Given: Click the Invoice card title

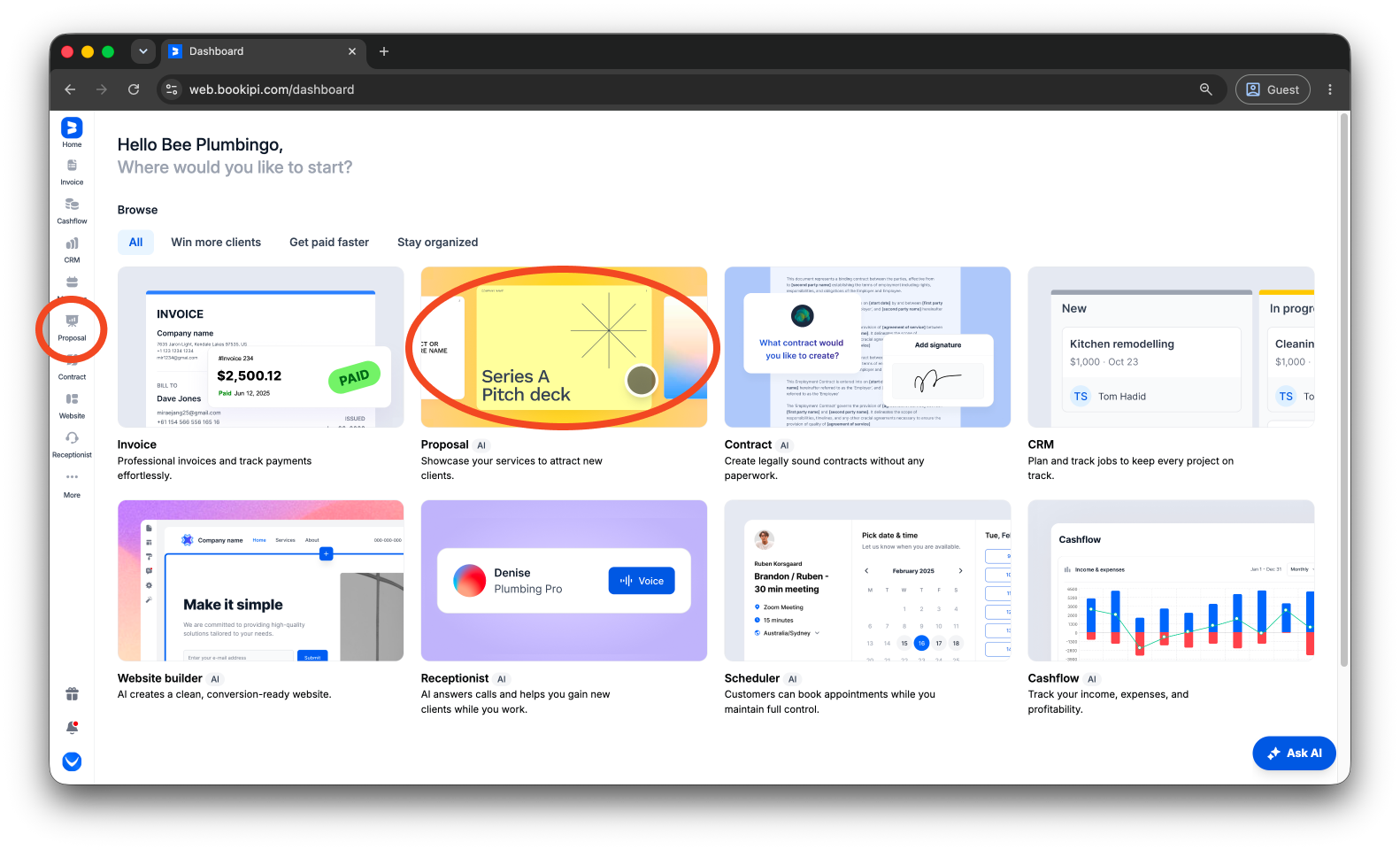Looking at the screenshot, I should coord(137,445).
